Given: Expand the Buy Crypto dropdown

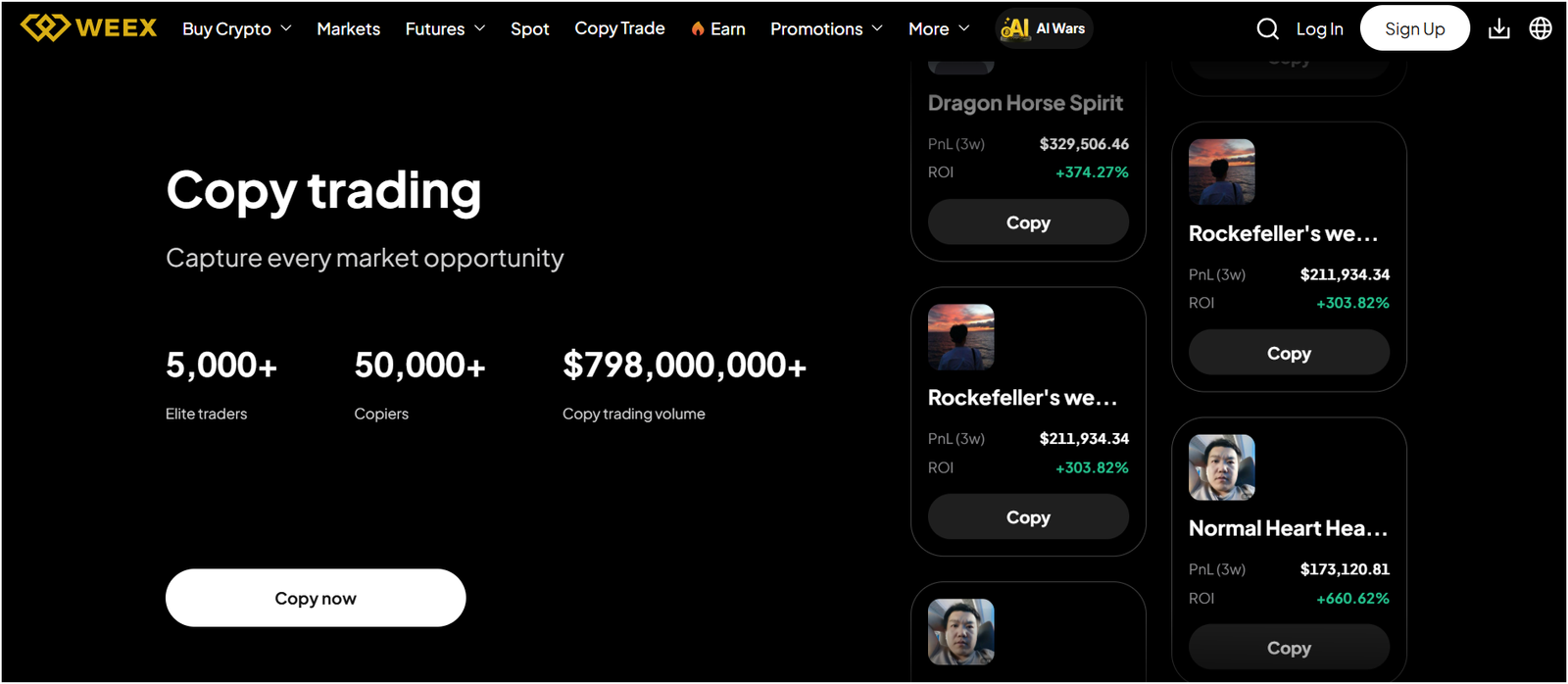Looking at the screenshot, I should click(x=235, y=28).
